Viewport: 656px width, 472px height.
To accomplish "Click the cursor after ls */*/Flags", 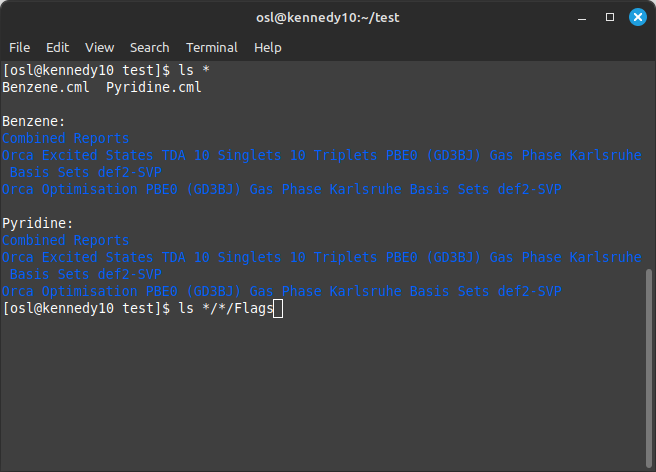I will pyautogui.click(x=278, y=309).
